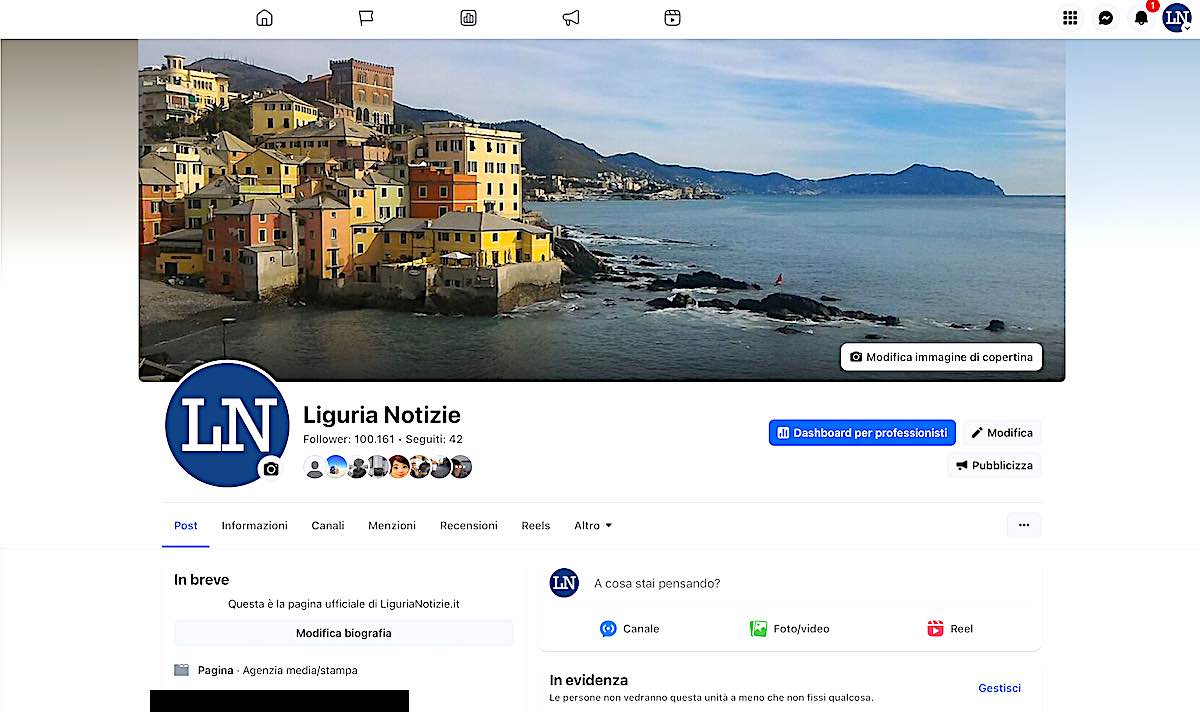Open Ad Center via megaphone icon
The height and width of the screenshot is (712, 1200).
tap(570, 18)
